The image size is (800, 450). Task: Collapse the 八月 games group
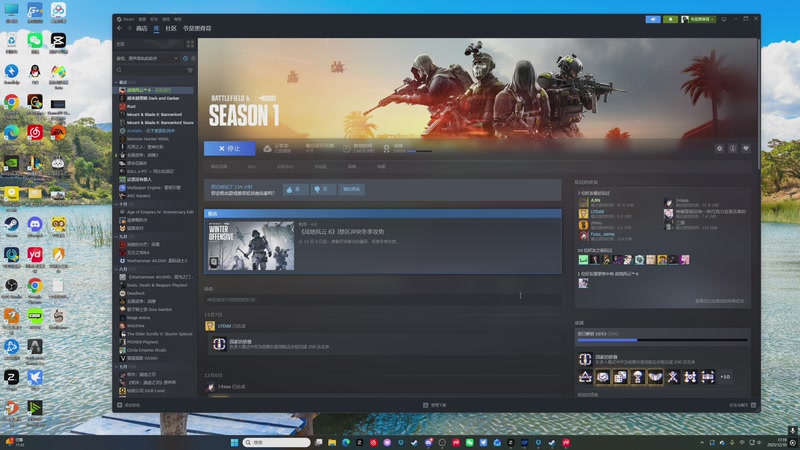[116, 269]
